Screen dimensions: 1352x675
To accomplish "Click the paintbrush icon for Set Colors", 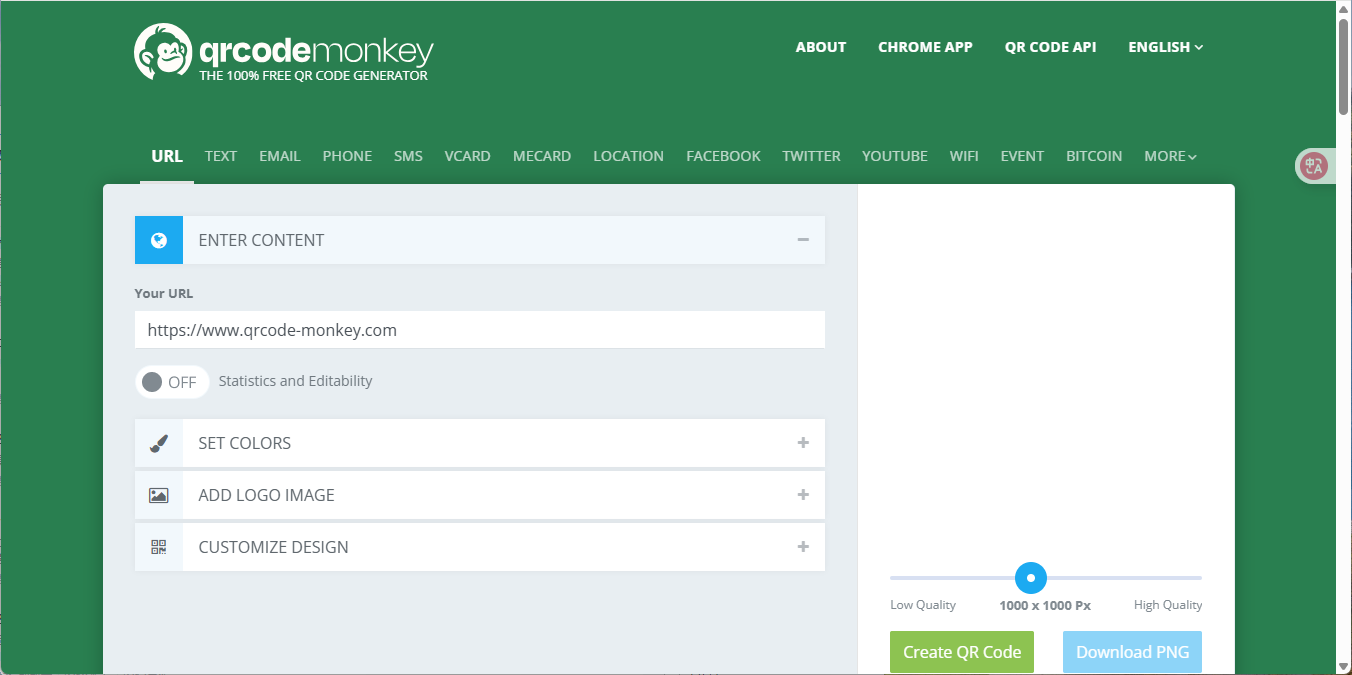I will (x=159, y=443).
